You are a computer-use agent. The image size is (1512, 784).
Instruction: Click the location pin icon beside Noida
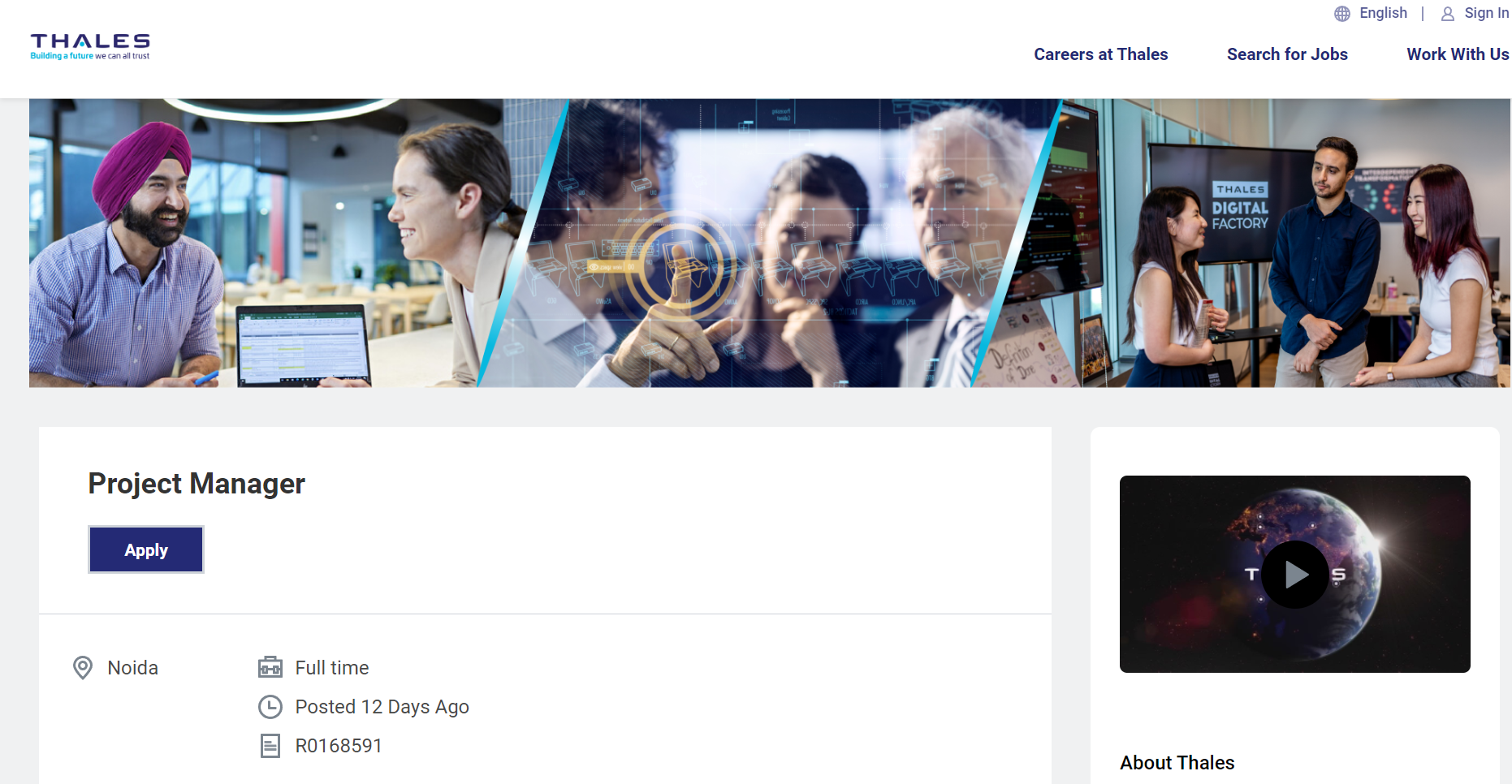tap(83, 668)
